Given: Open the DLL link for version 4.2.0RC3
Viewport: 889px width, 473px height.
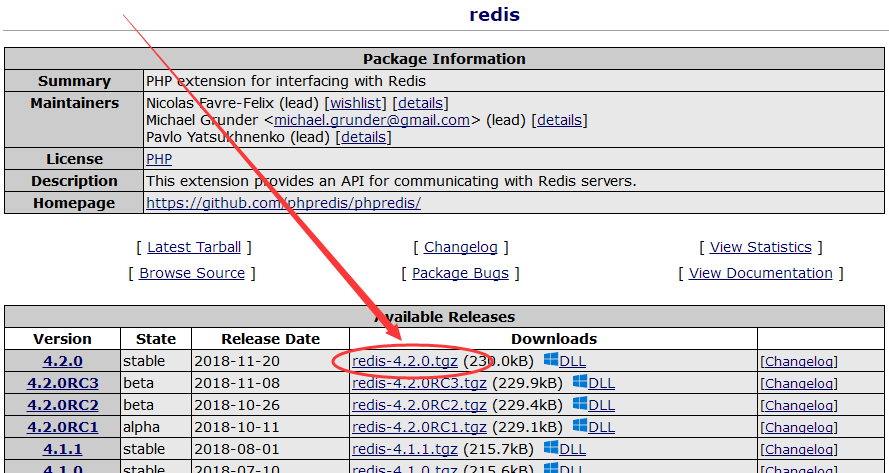Looking at the screenshot, I should [x=602, y=383].
